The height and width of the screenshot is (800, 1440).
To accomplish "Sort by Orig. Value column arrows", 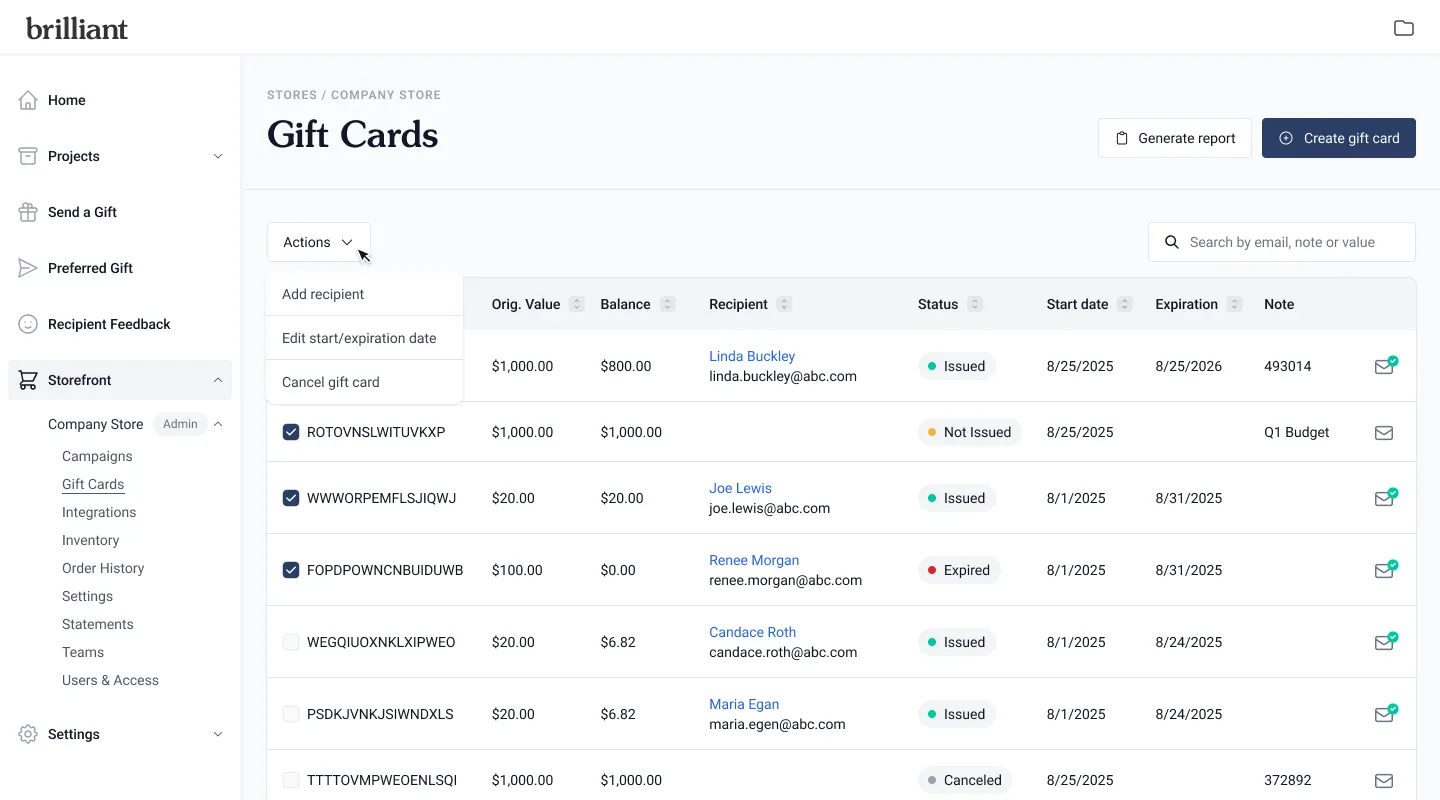I will pos(577,304).
